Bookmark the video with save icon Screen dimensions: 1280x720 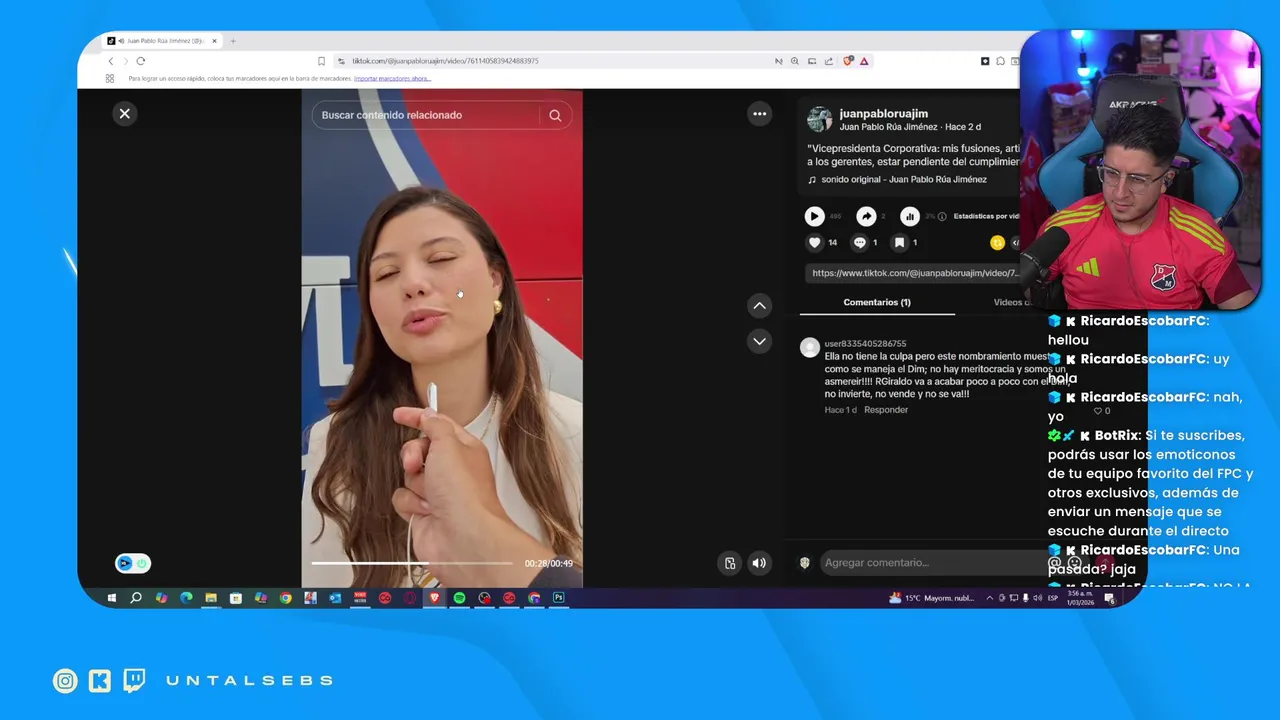[900, 242]
